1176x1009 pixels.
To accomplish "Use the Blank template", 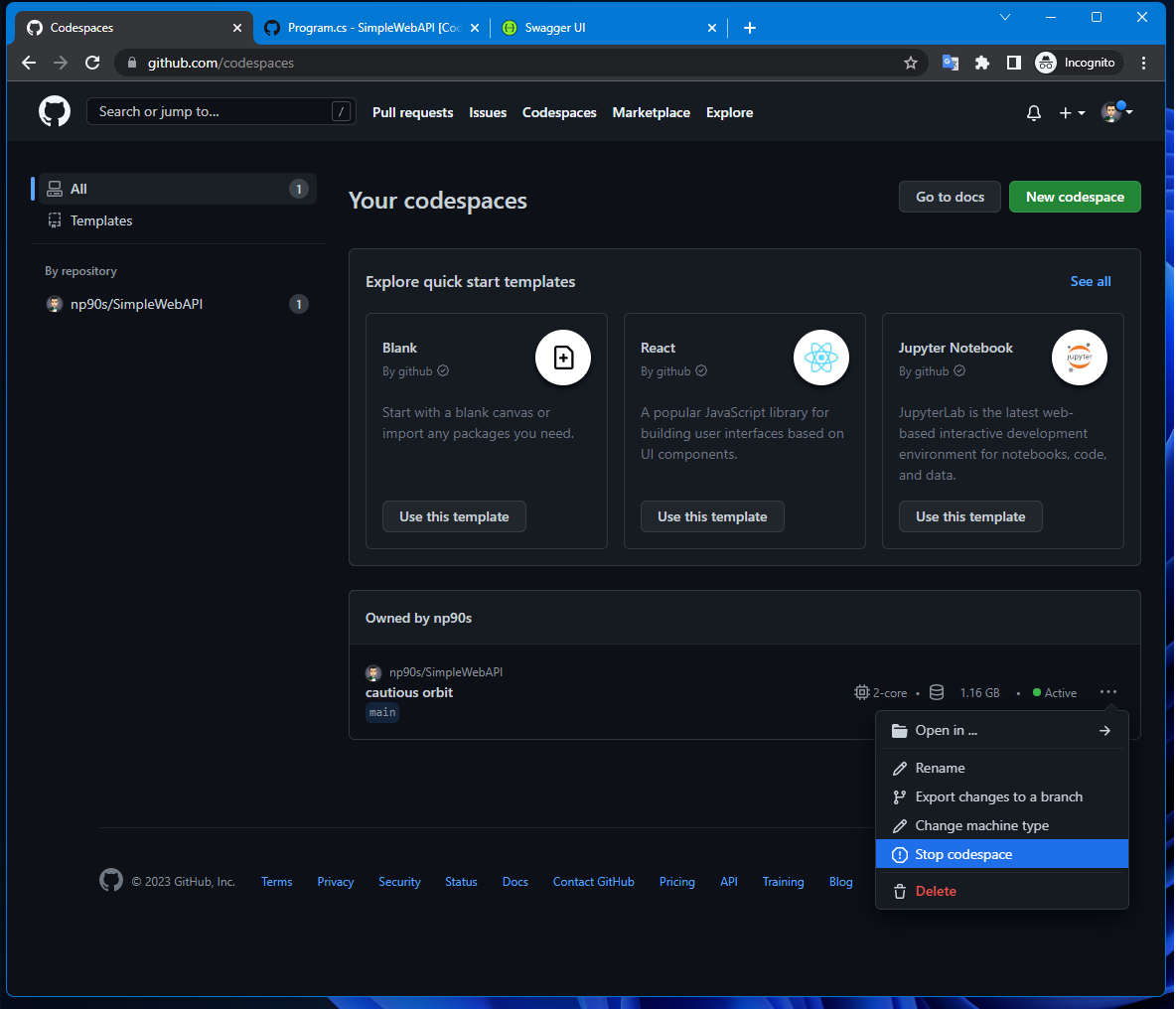I will coord(454,516).
